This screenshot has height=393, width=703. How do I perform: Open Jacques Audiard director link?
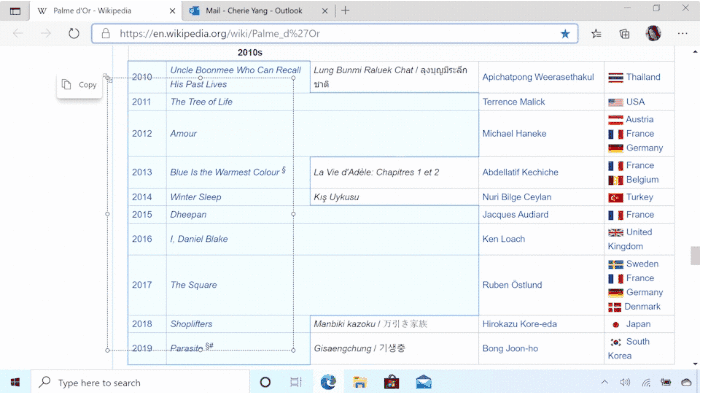(515, 215)
